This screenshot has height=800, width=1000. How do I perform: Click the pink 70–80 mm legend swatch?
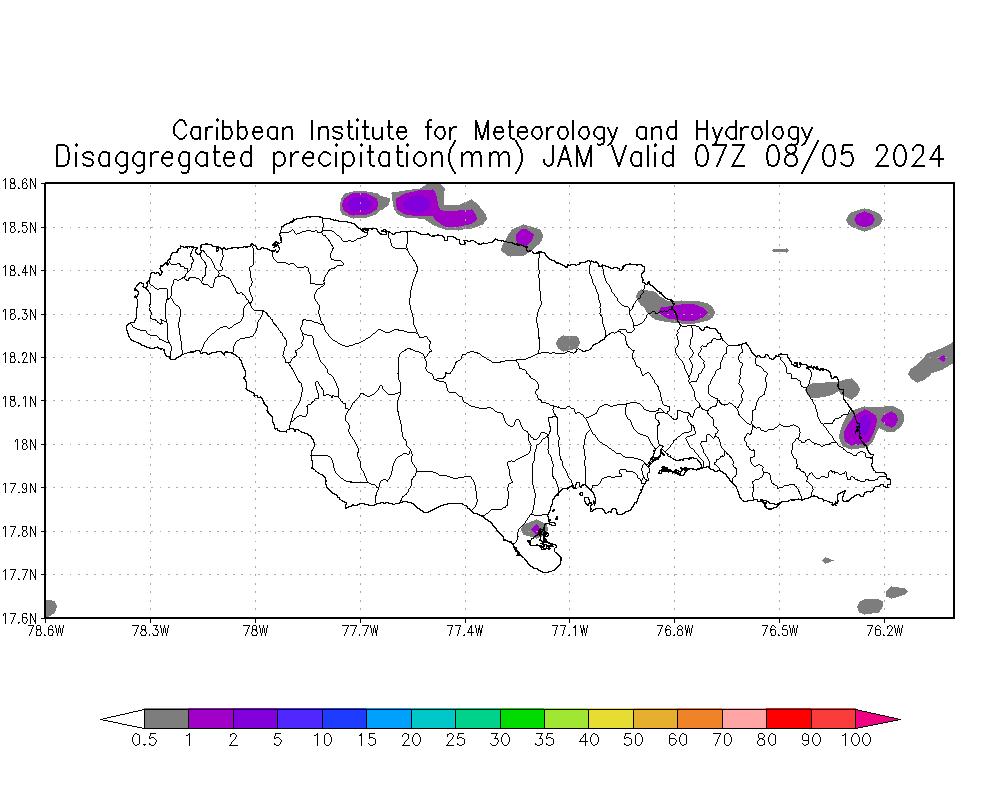pyautogui.click(x=744, y=718)
